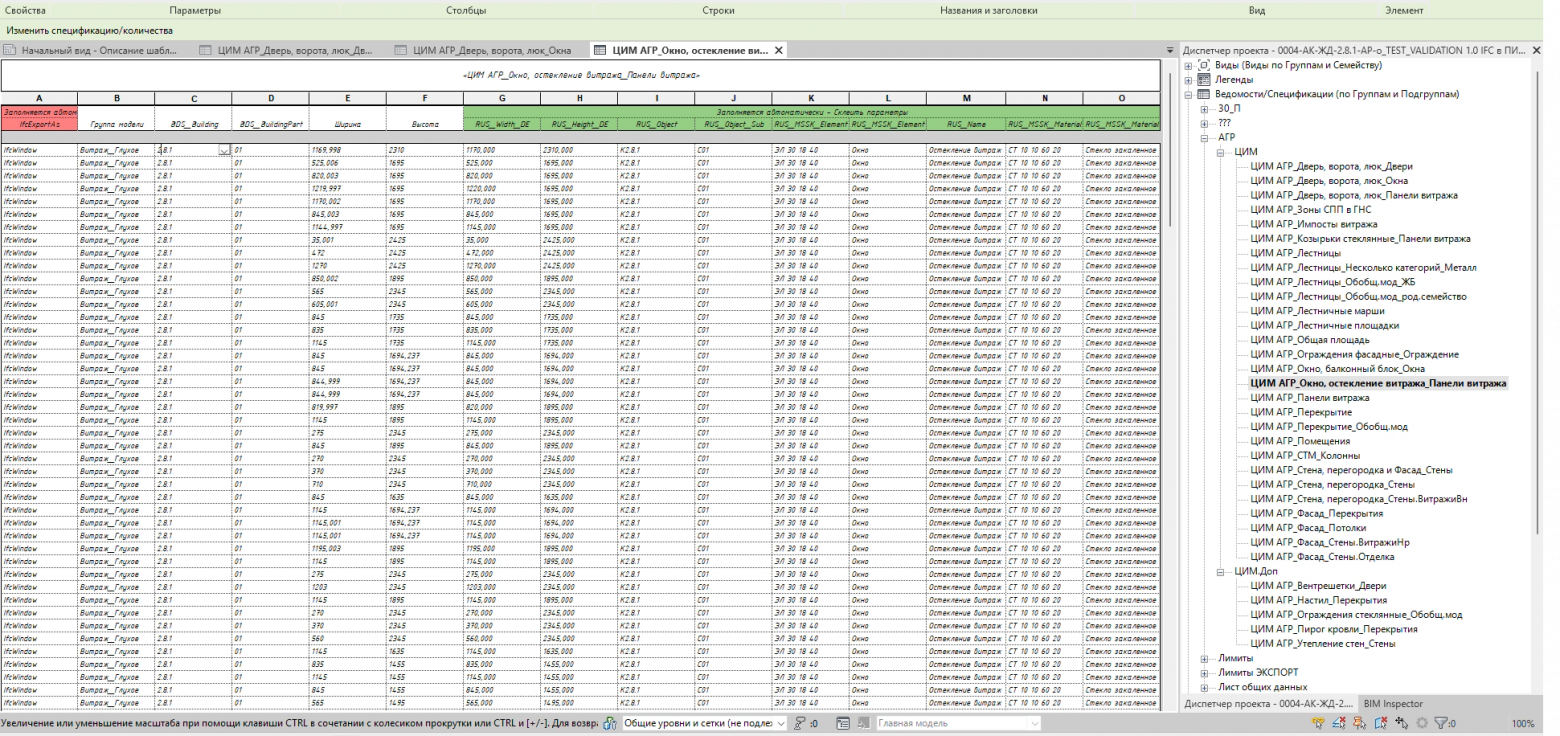Click the Ширина cell with value 1169,998
This screenshot has height=736, width=1560.
click(x=347, y=150)
